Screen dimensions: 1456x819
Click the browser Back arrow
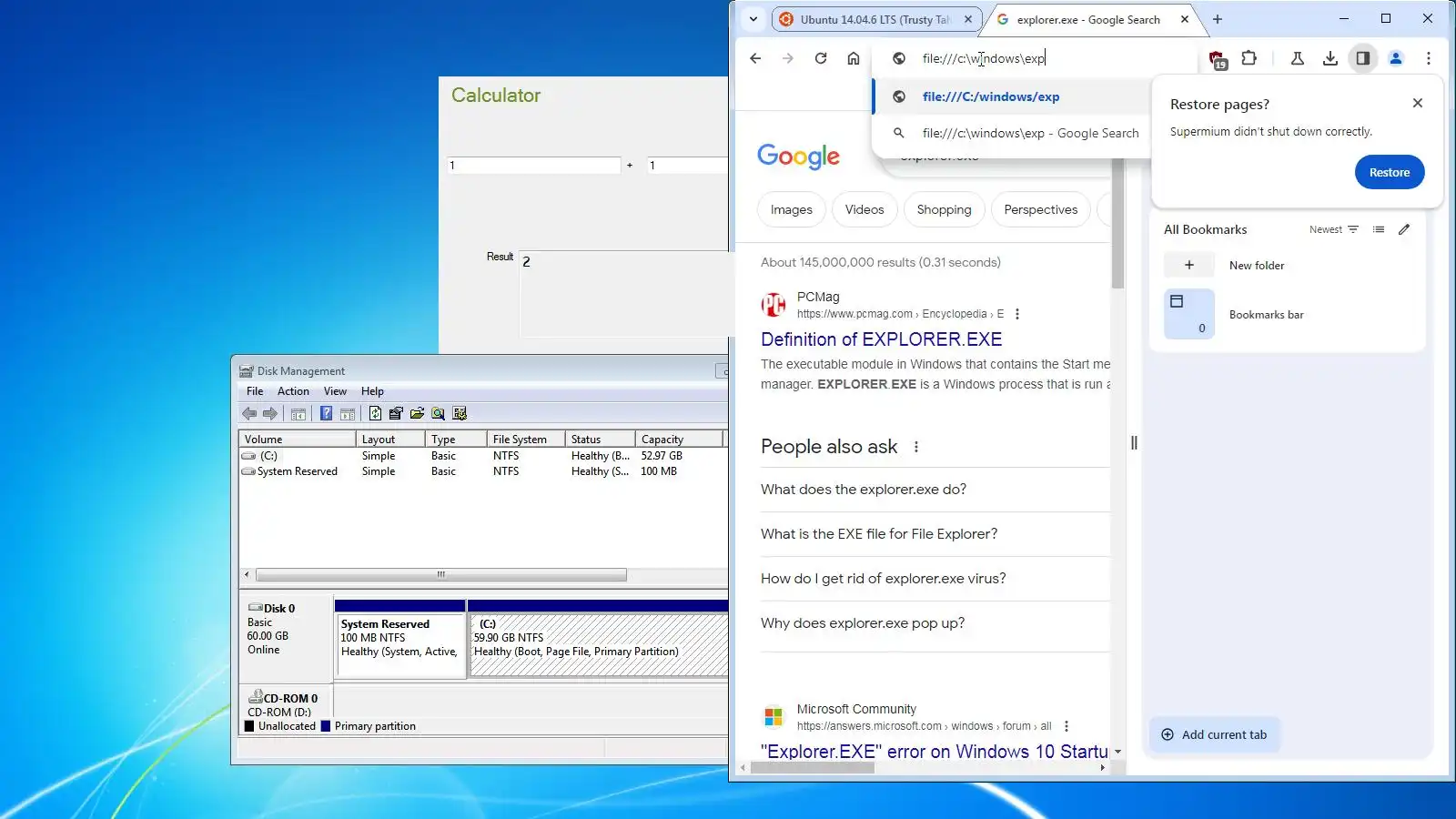point(755,58)
